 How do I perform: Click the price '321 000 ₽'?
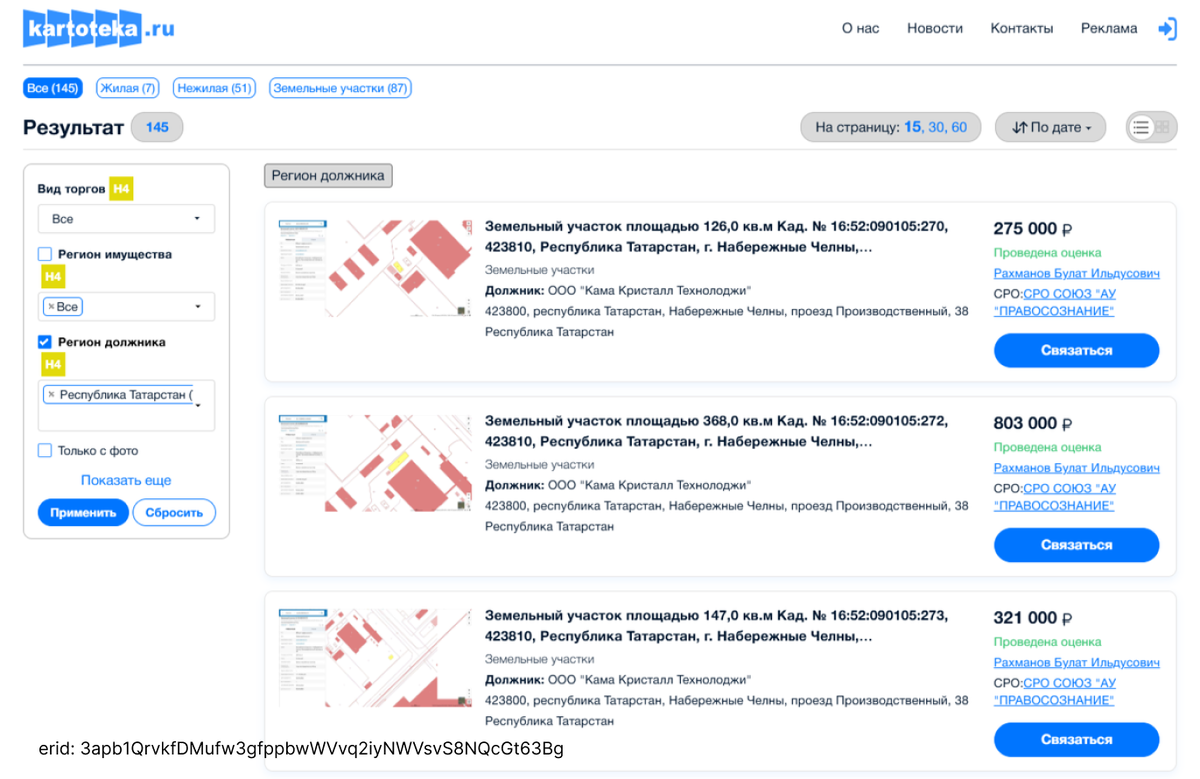pyautogui.click(x=1033, y=617)
